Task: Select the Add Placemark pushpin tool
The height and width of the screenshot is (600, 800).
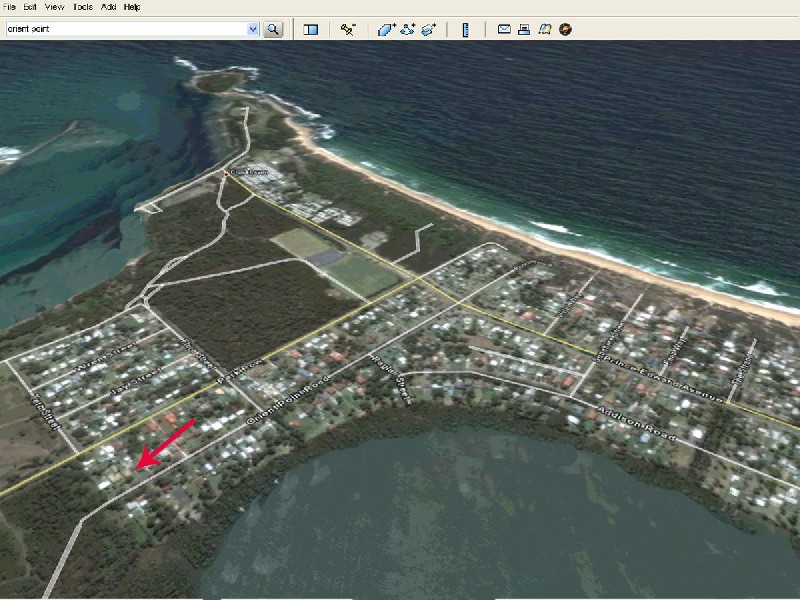Action: pyautogui.click(x=347, y=29)
